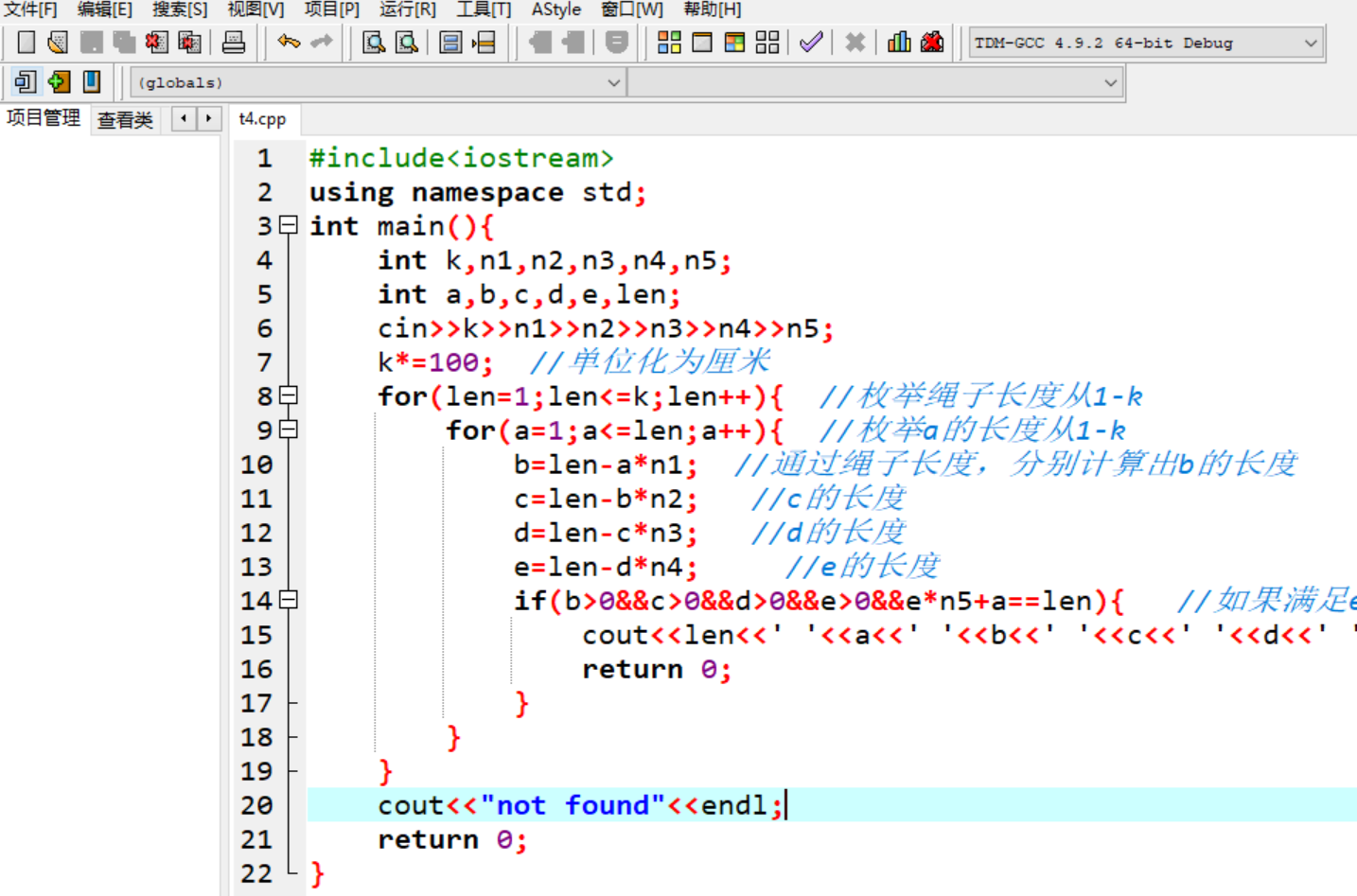The width and height of the screenshot is (1357, 896).
Task: Collapse the main function fold at line 3
Action: point(289,225)
